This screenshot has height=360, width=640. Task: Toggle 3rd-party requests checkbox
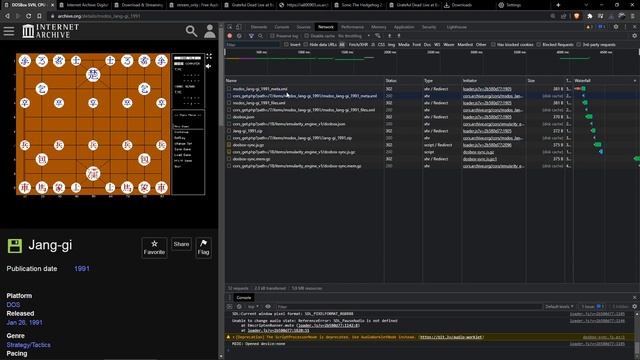[x=579, y=44]
